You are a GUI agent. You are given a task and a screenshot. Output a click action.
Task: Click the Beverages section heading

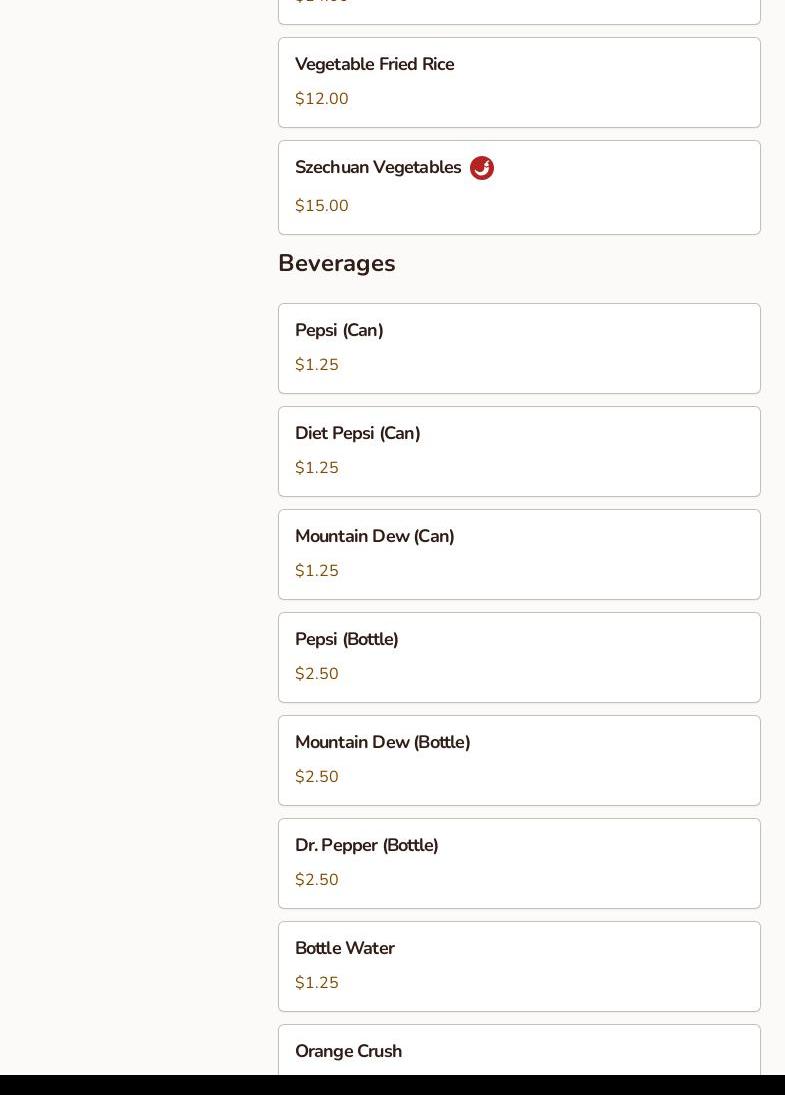click(x=336, y=263)
